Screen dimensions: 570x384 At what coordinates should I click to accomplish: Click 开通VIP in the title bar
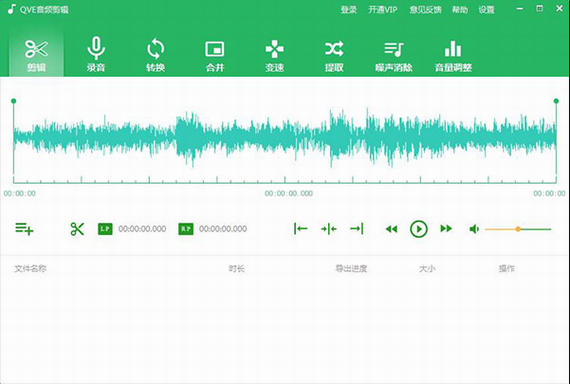click(383, 10)
